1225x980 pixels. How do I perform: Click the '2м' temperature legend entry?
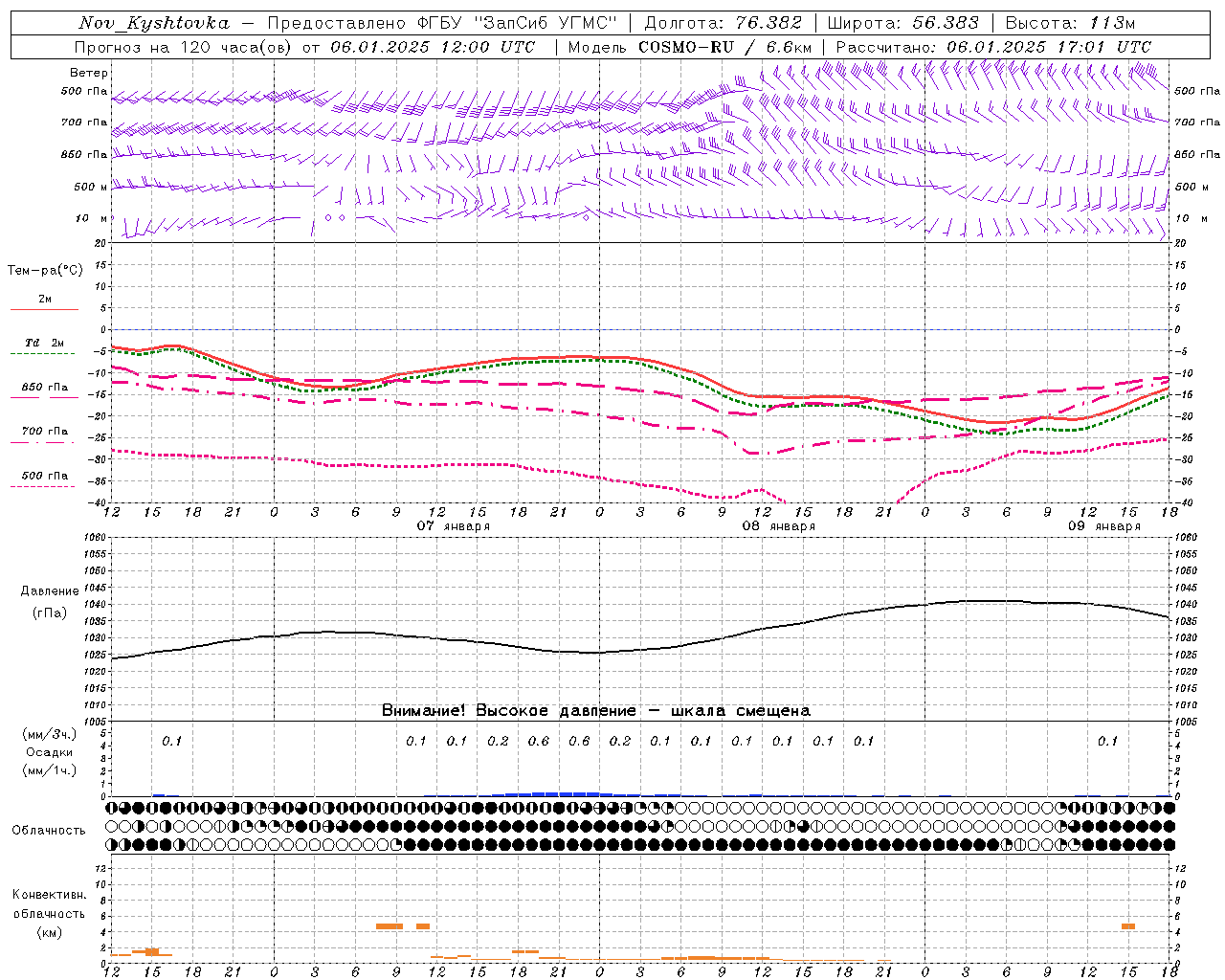tap(45, 300)
